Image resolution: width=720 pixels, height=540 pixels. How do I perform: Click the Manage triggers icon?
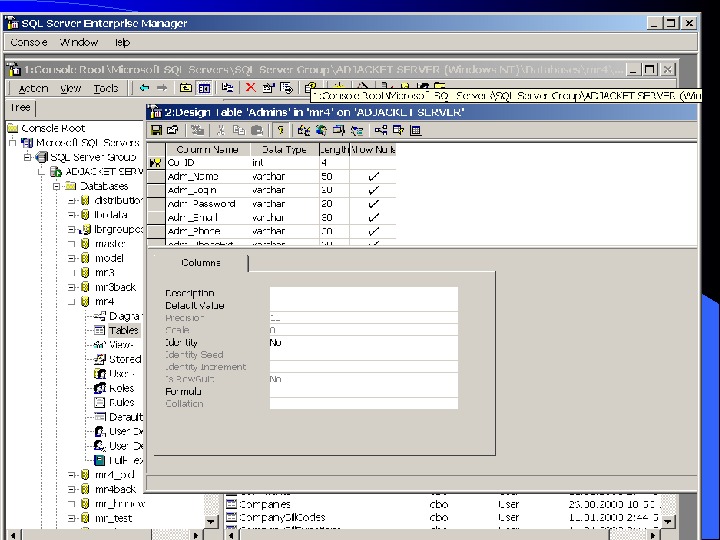coord(339,130)
